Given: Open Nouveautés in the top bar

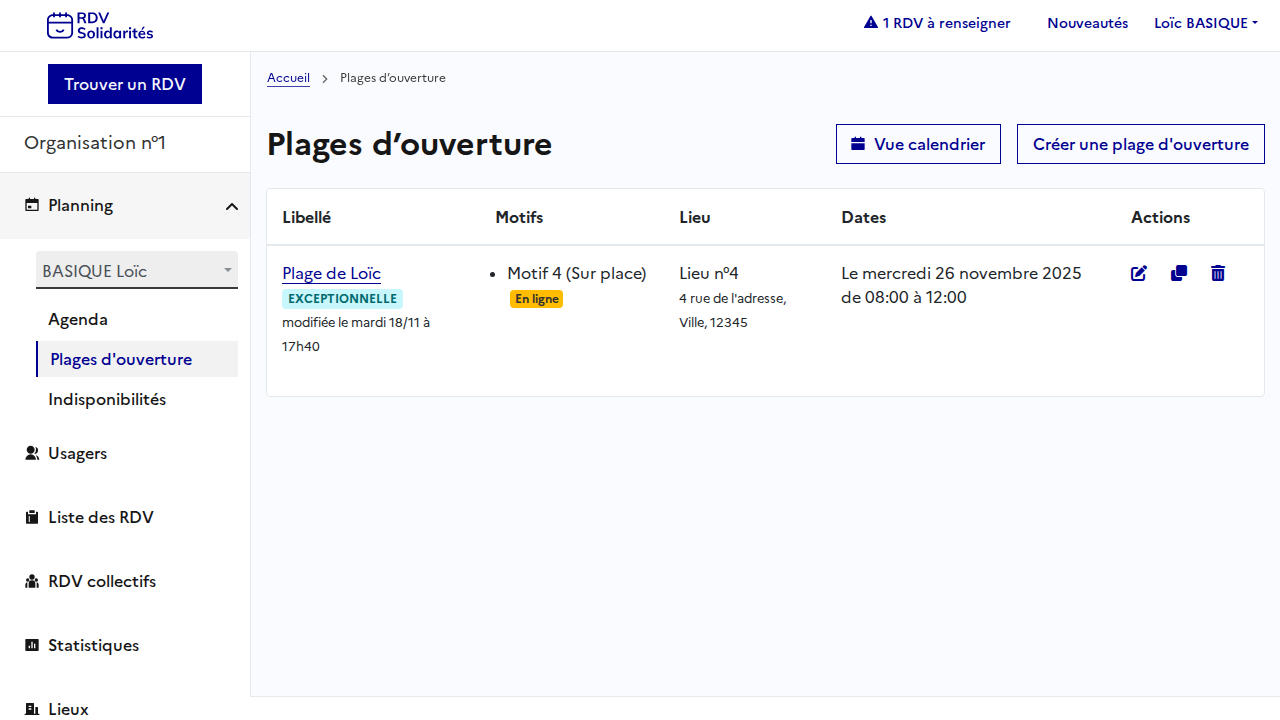Looking at the screenshot, I should (1087, 23).
